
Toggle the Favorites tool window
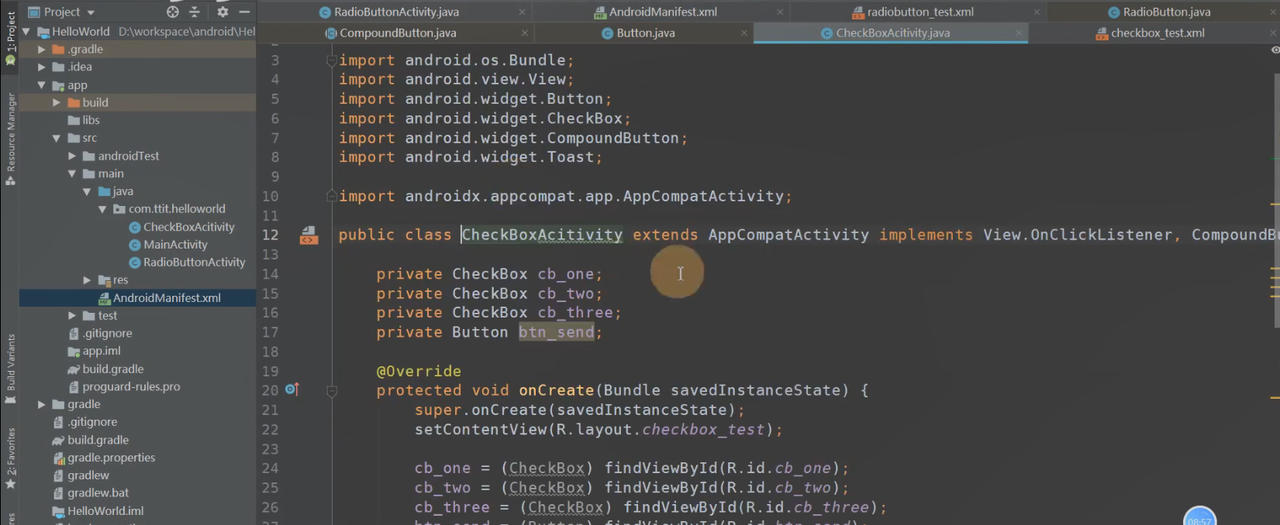point(11,455)
